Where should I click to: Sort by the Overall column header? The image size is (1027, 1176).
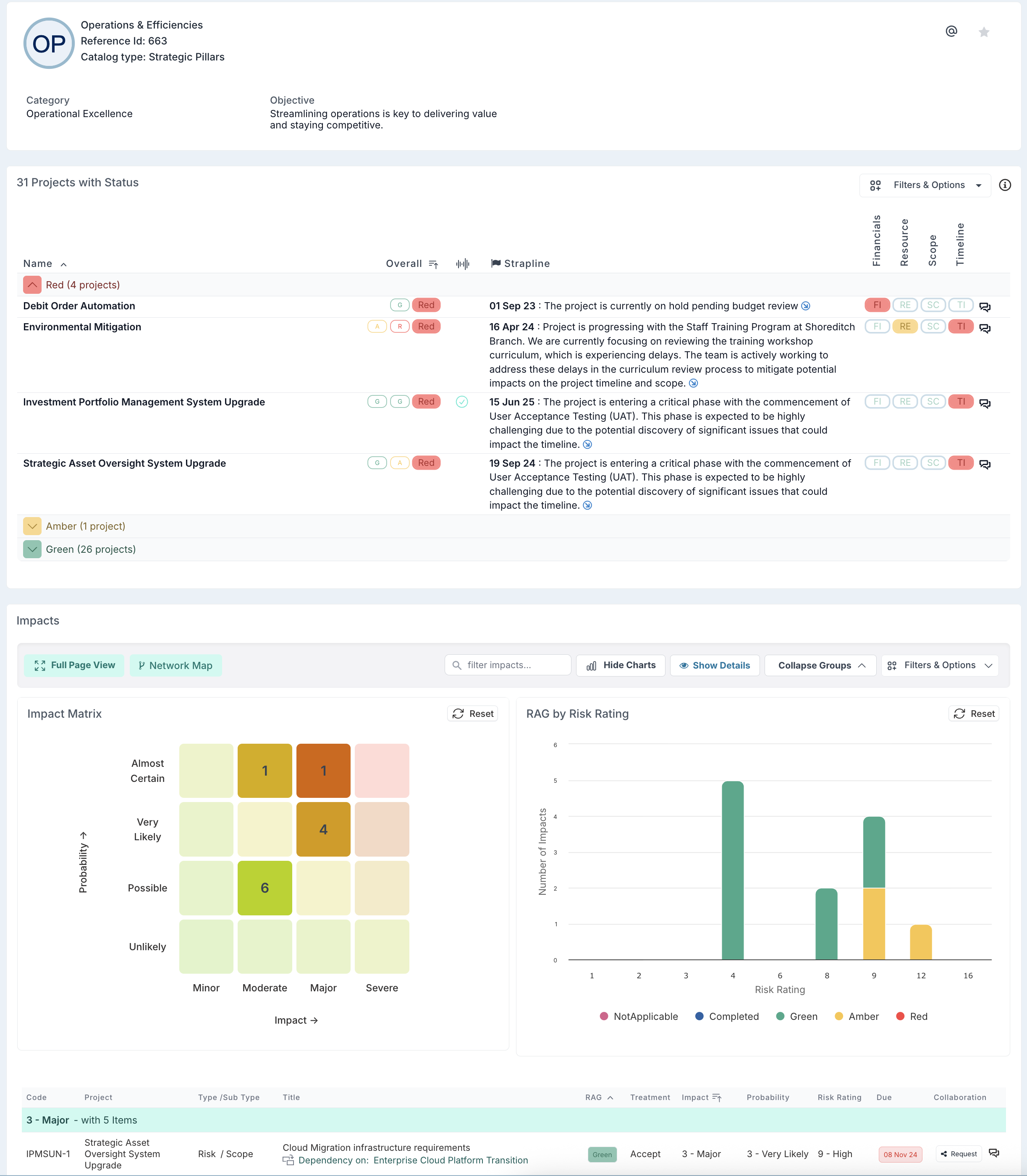(404, 264)
